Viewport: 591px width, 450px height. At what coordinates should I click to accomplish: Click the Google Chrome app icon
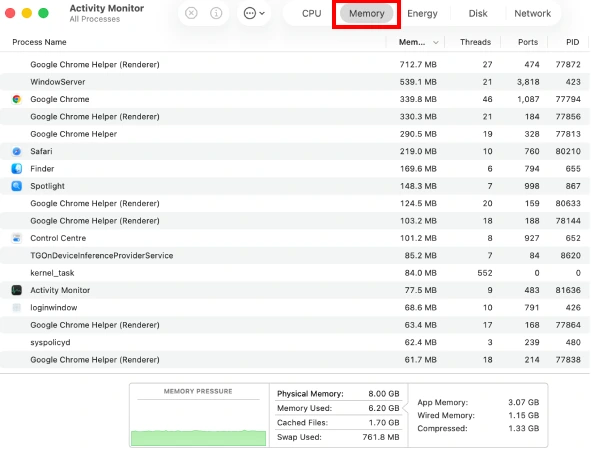tap(17, 99)
